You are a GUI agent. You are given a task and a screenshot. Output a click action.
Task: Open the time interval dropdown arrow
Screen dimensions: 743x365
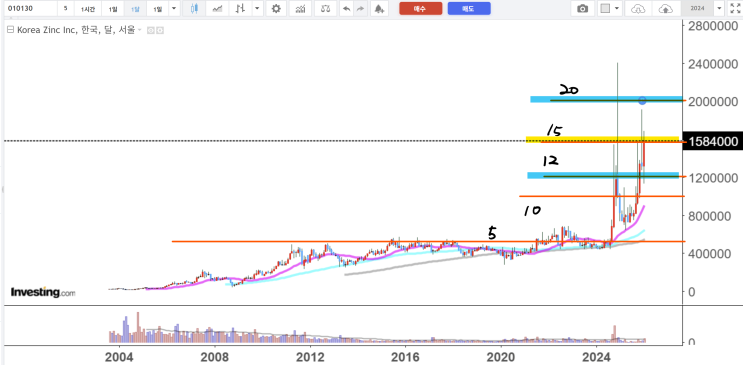[173, 9]
